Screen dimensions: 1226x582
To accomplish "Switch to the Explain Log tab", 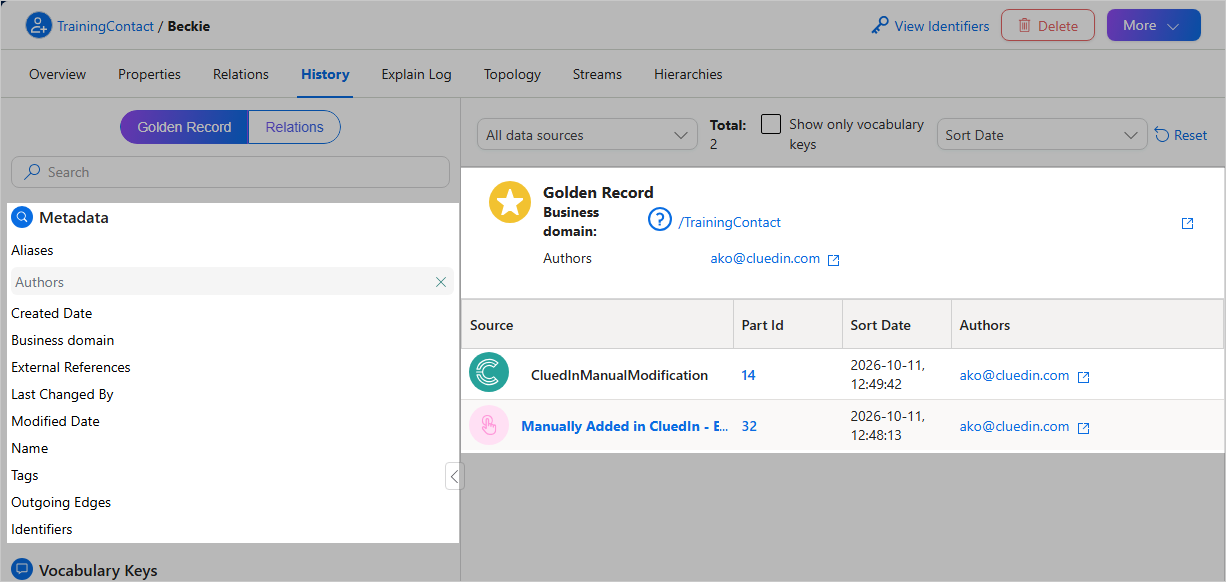I will click(x=416, y=74).
